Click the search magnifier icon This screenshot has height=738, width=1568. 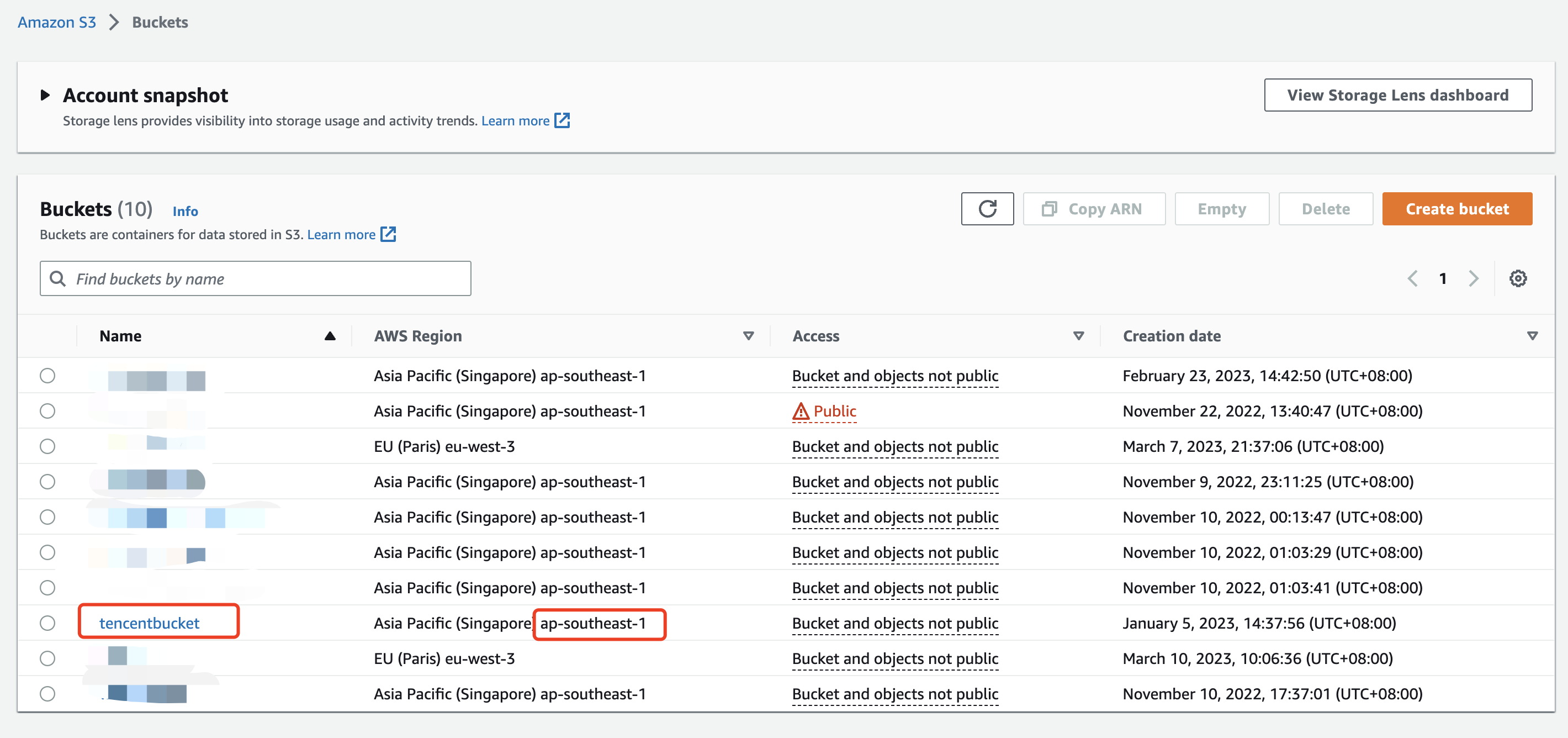(x=58, y=279)
